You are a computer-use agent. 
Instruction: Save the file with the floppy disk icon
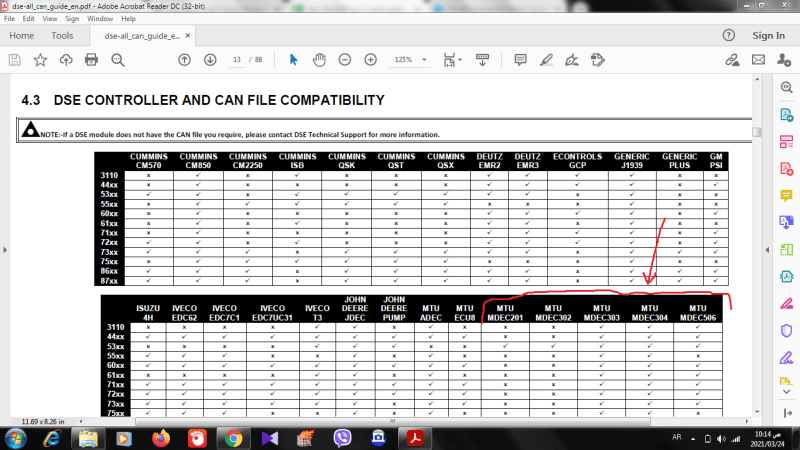point(15,60)
